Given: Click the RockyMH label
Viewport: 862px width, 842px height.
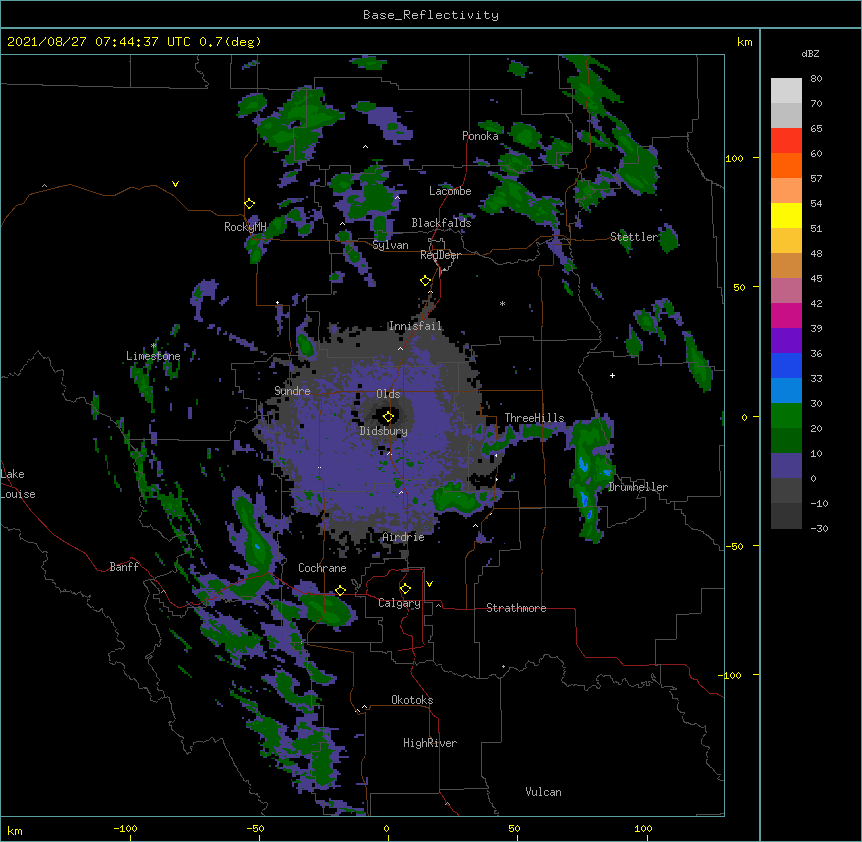Looking at the screenshot, I should coord(245,227).
